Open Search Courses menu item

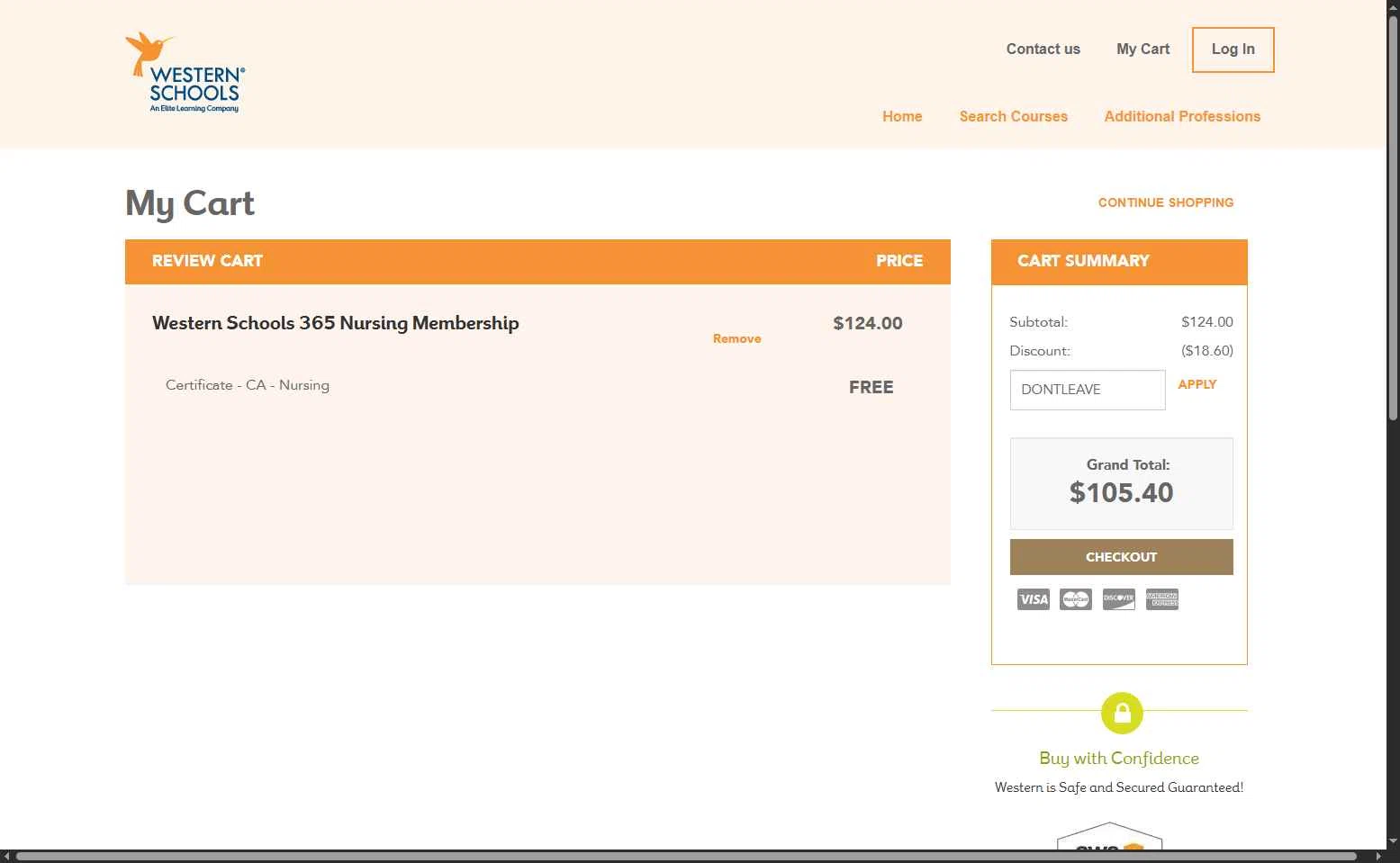click(x=1013, y=116)
